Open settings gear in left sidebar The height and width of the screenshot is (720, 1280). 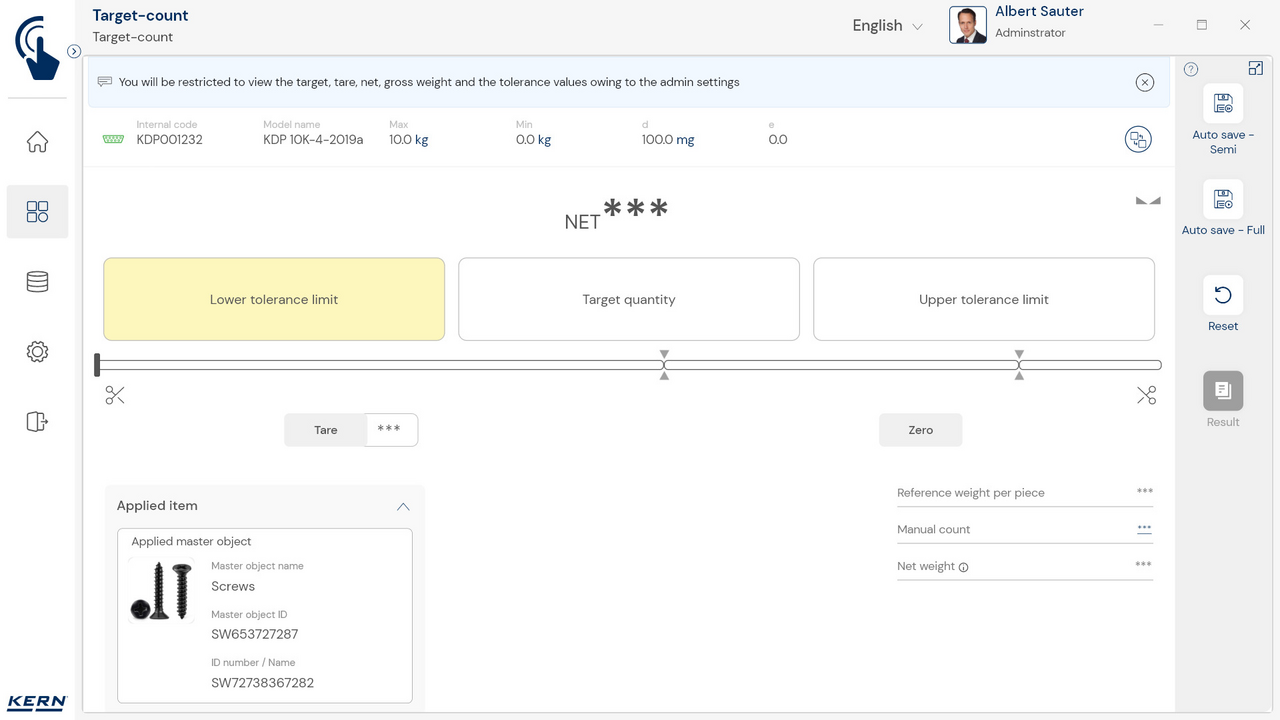[37, 352]
